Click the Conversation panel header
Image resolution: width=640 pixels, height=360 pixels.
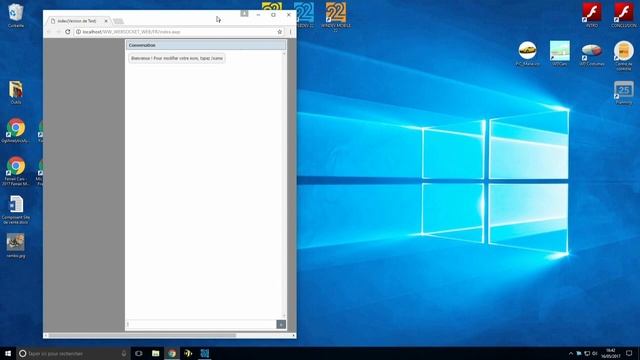206,45
